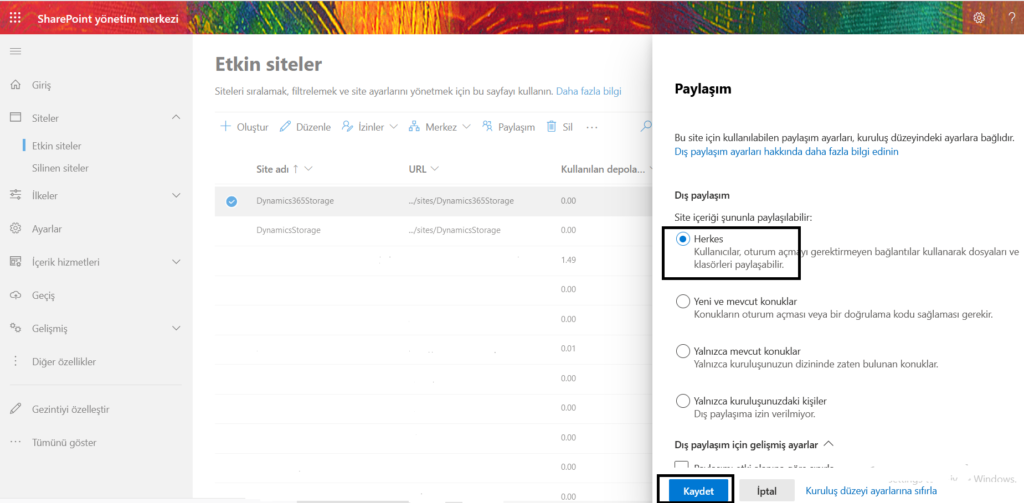Click the Sil trash icon

click(x=552, y=127)
